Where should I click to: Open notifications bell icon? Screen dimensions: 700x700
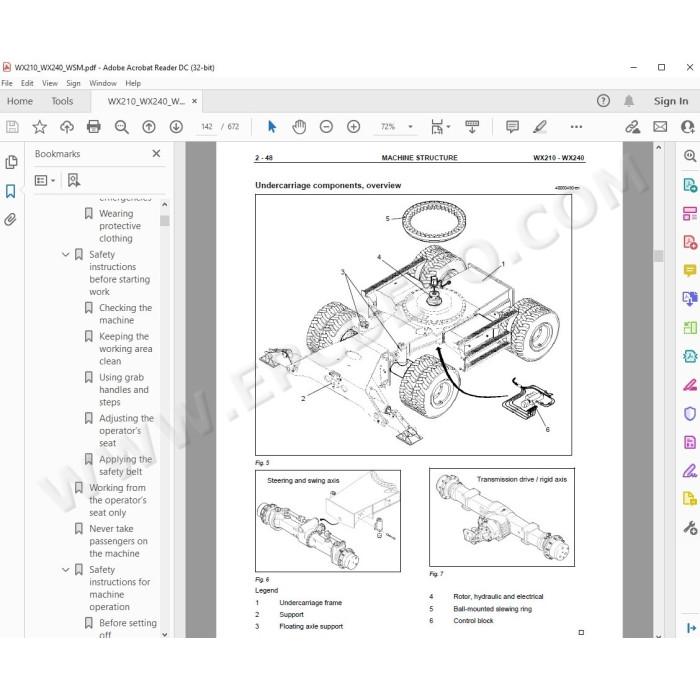point(629,101)
